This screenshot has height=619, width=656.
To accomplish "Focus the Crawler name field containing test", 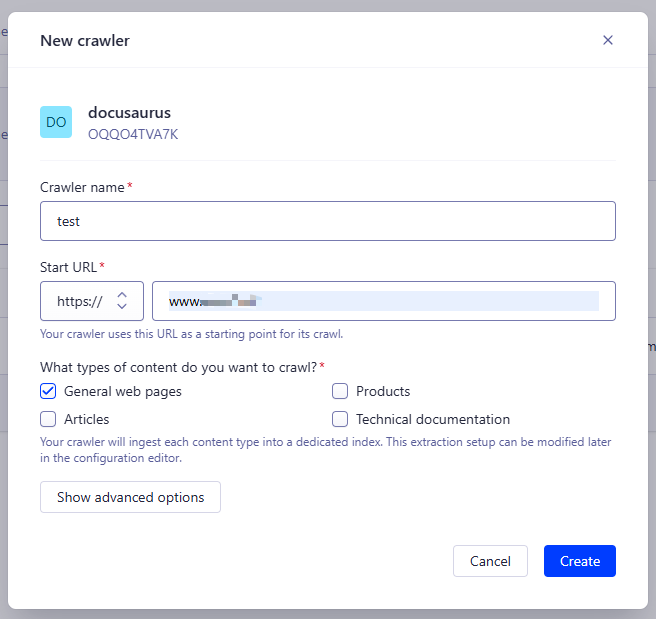I will (x=327, y=221).
